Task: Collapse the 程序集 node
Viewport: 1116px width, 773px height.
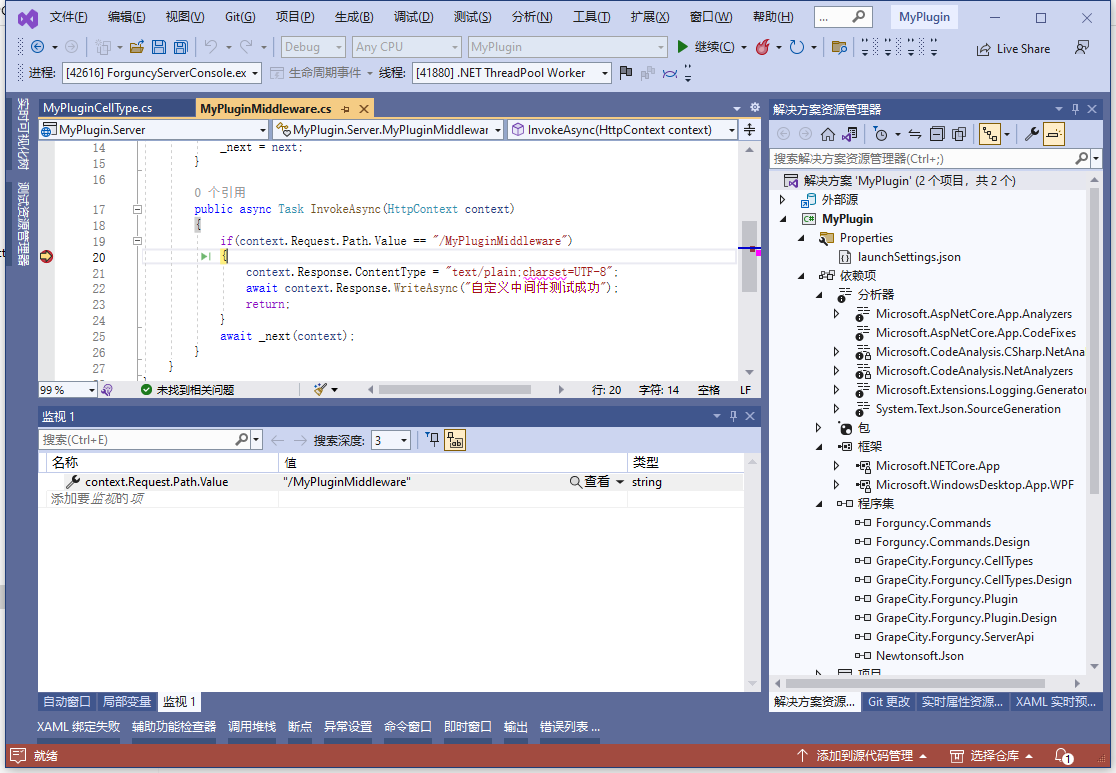Action: pyautogui.click(x=819, y=504)
